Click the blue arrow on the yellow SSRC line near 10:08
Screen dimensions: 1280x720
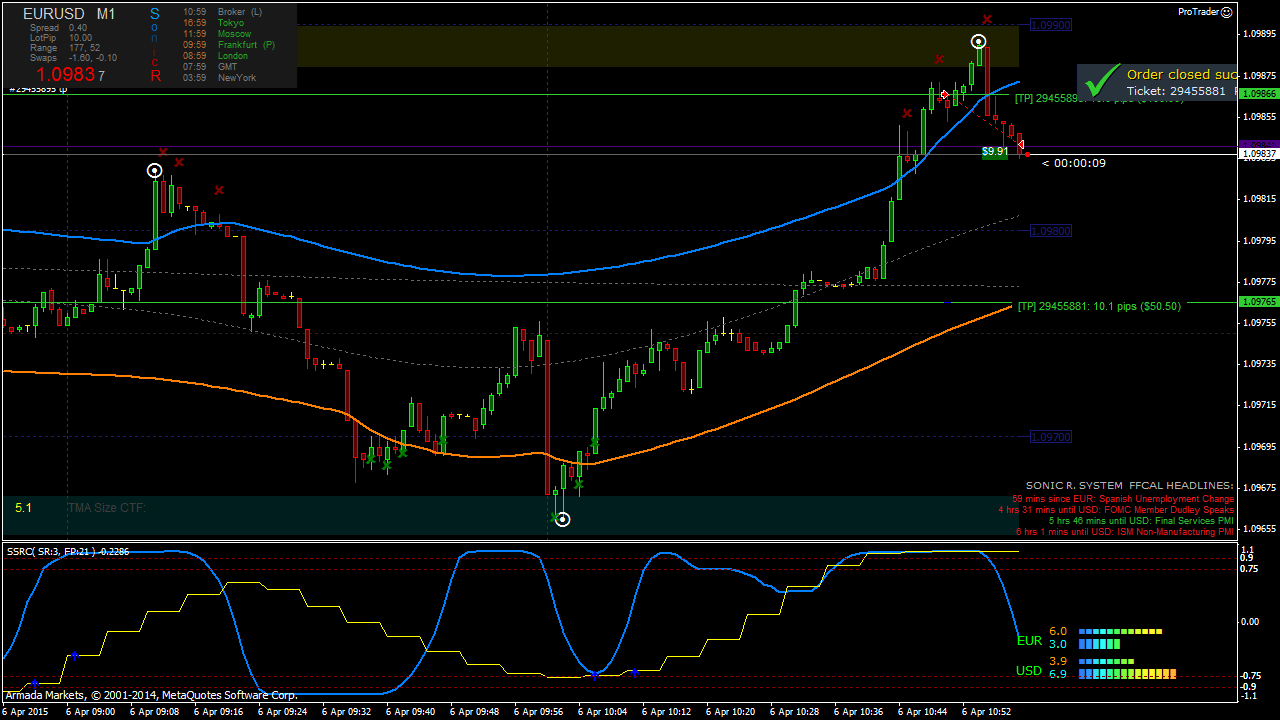click(x=634, y=671)
